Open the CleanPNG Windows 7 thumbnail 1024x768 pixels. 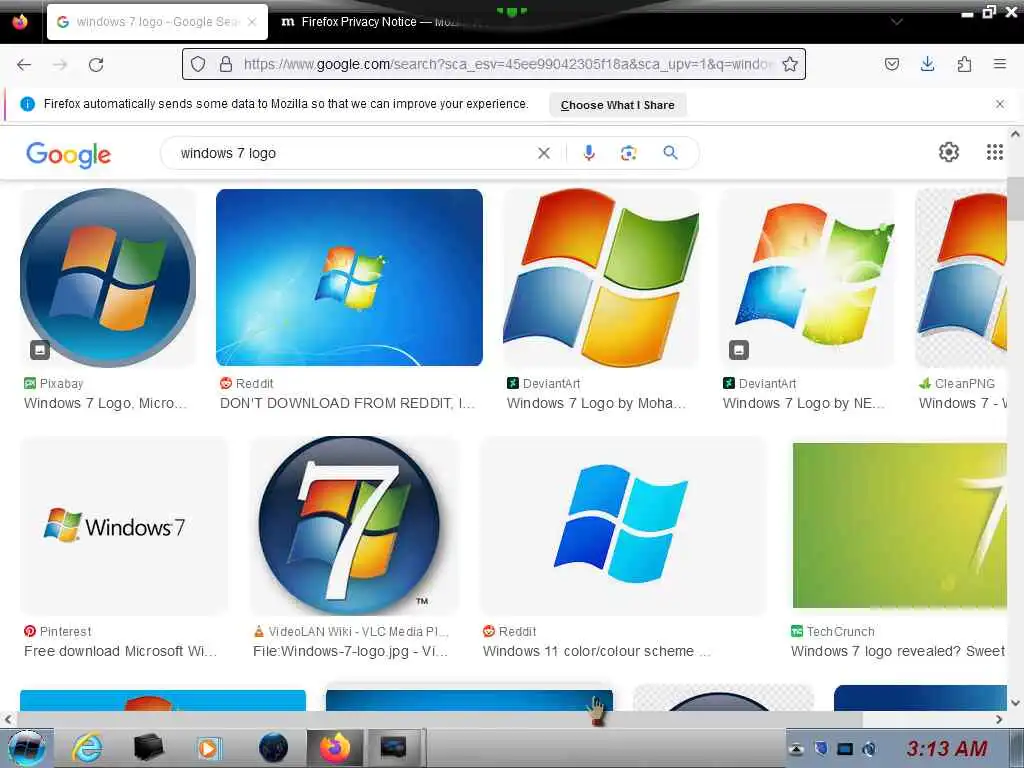click(961, 278)
